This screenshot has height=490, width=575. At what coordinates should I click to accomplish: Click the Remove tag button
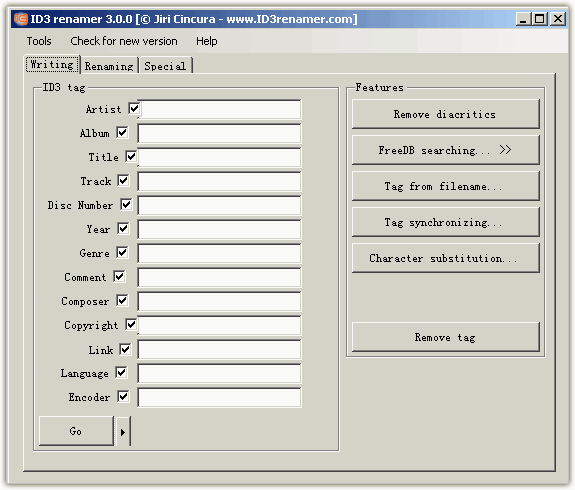(446, 337)
